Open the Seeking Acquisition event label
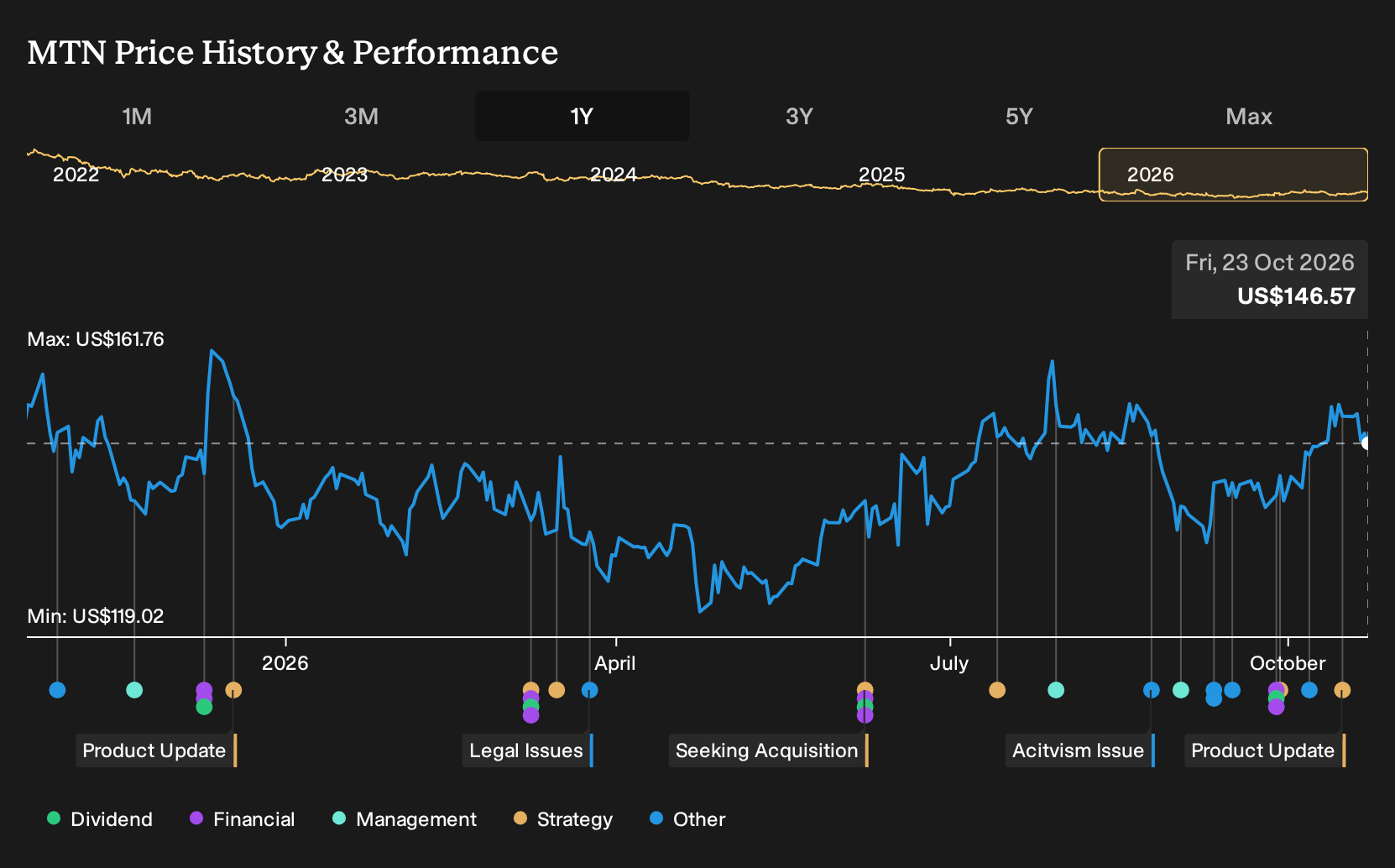 [x=769, y=750]
